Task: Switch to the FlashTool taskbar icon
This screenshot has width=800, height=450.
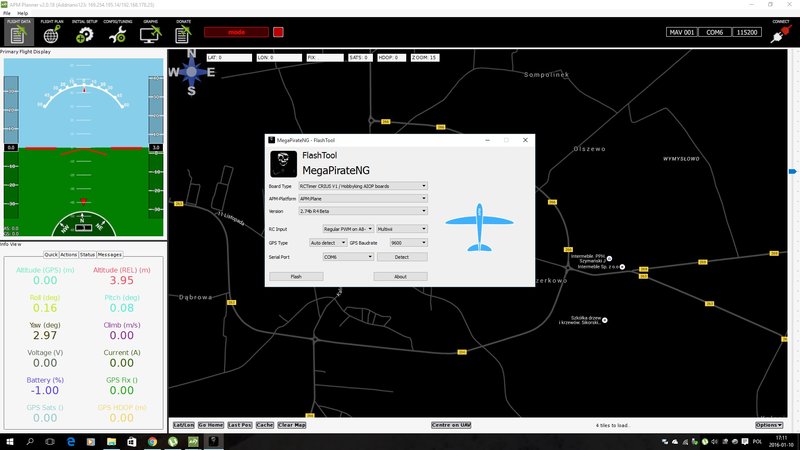Action: coord(213,442)
